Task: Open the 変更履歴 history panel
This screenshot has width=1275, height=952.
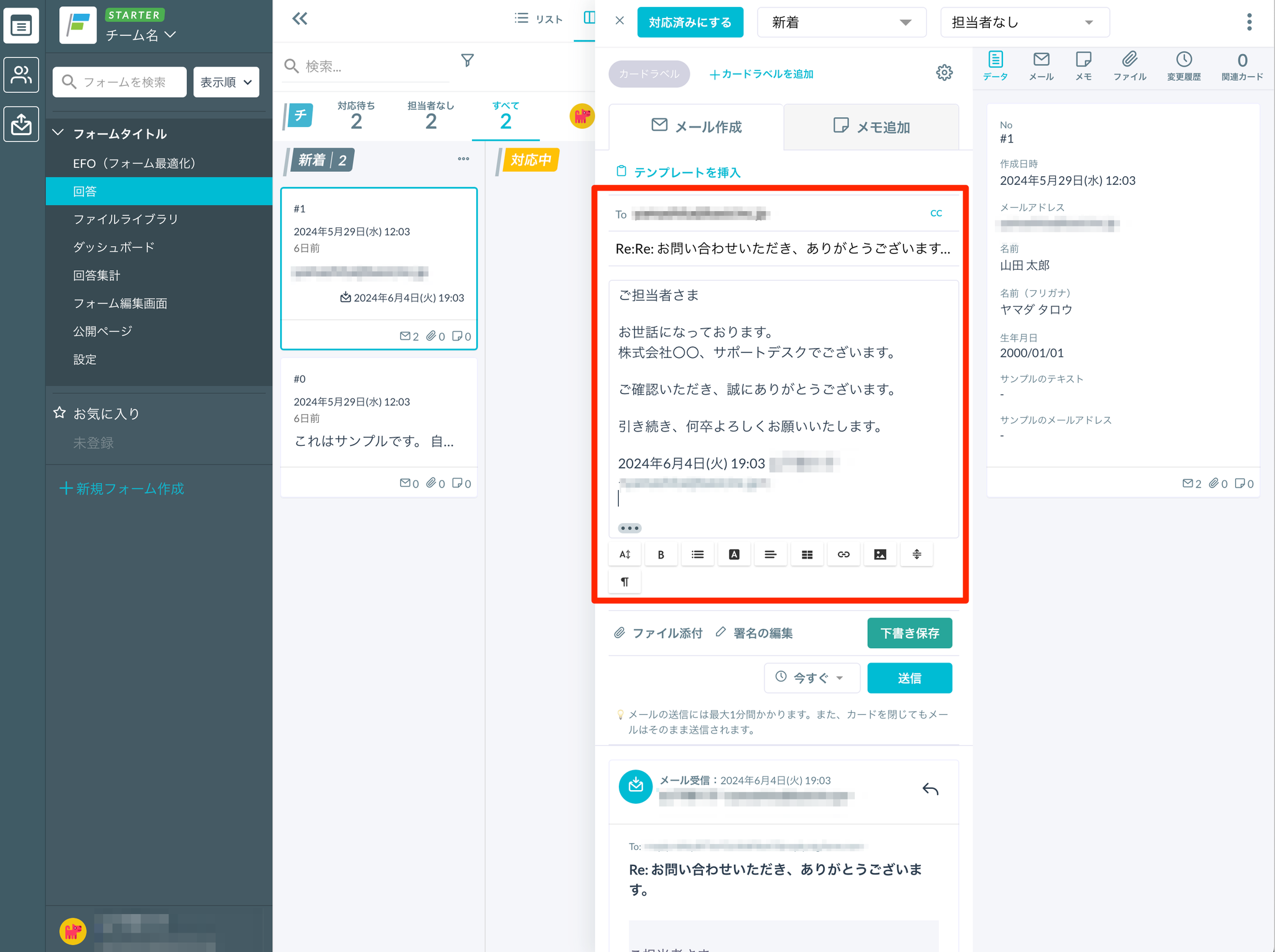Action: coord(1183,66)
